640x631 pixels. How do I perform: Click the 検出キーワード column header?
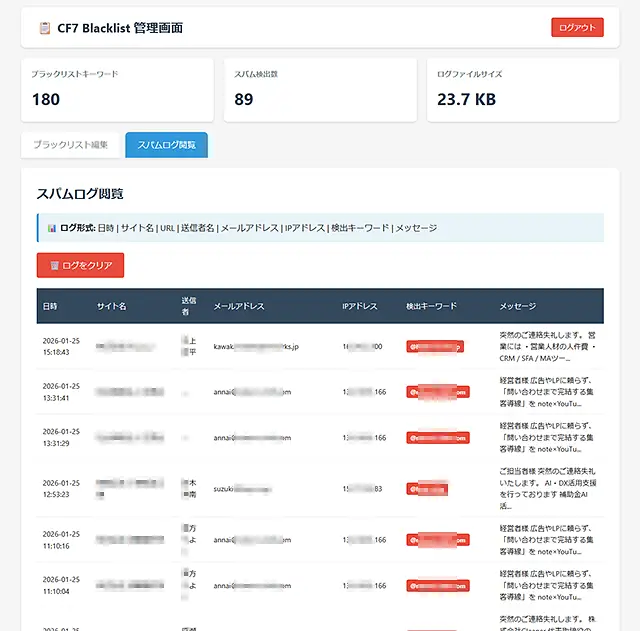point(432,306)
